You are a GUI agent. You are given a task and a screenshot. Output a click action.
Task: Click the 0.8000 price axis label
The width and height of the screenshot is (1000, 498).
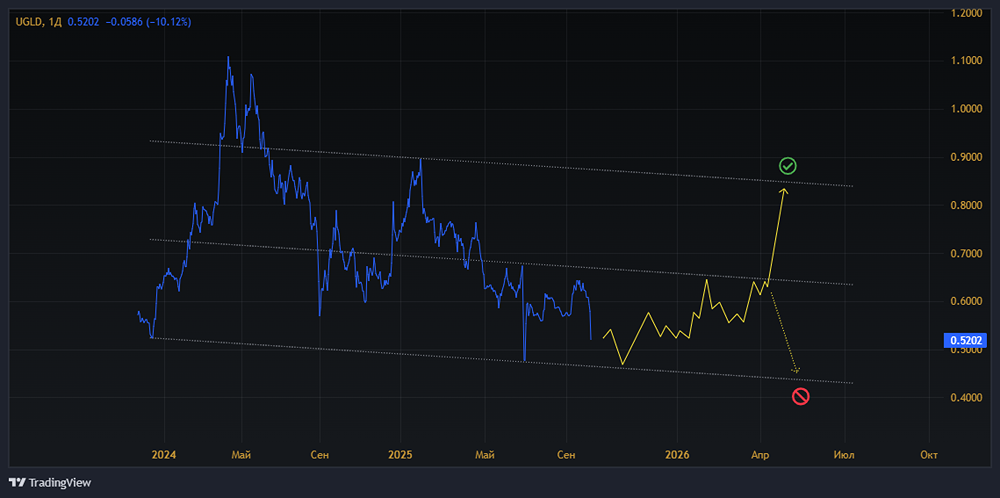point(964,206)
